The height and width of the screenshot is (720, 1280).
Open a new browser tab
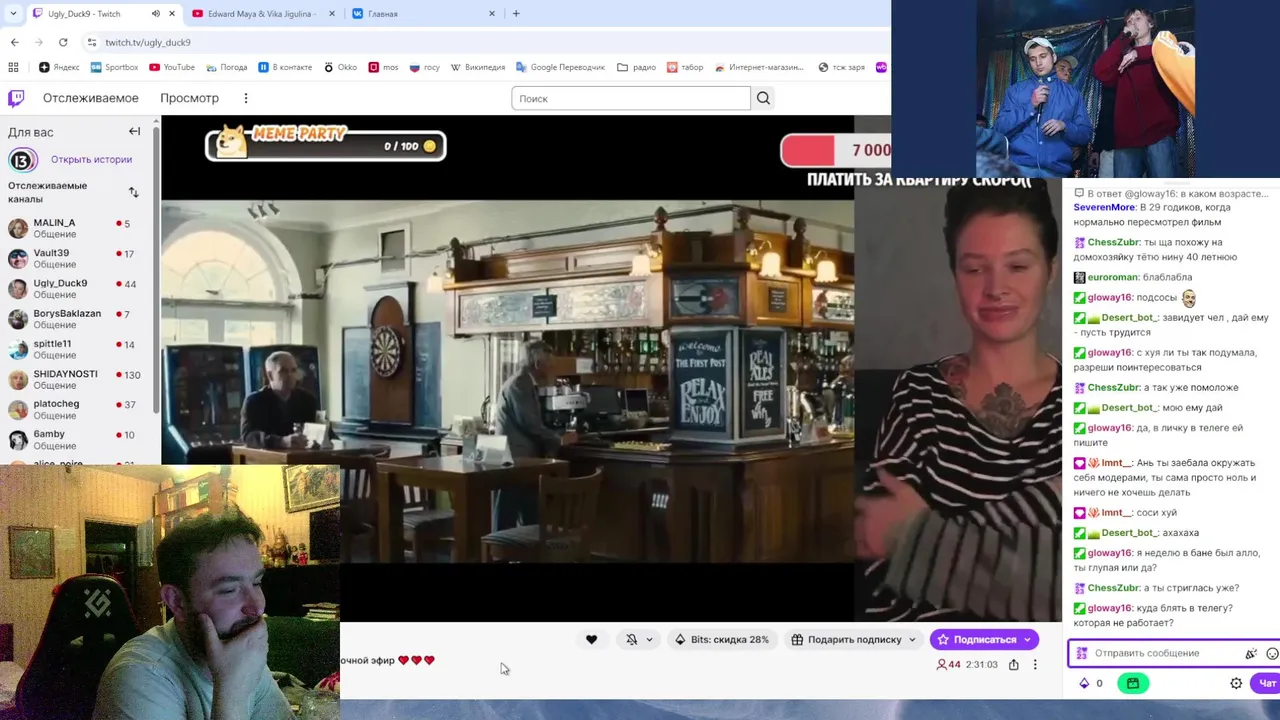516,14
